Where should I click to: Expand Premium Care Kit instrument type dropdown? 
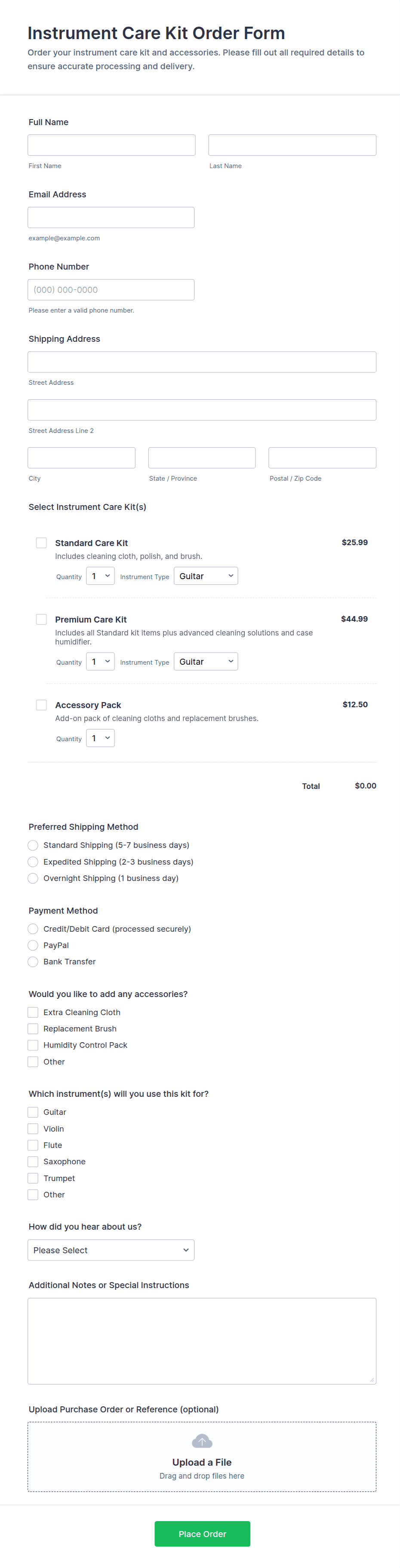tap(206, 662)
